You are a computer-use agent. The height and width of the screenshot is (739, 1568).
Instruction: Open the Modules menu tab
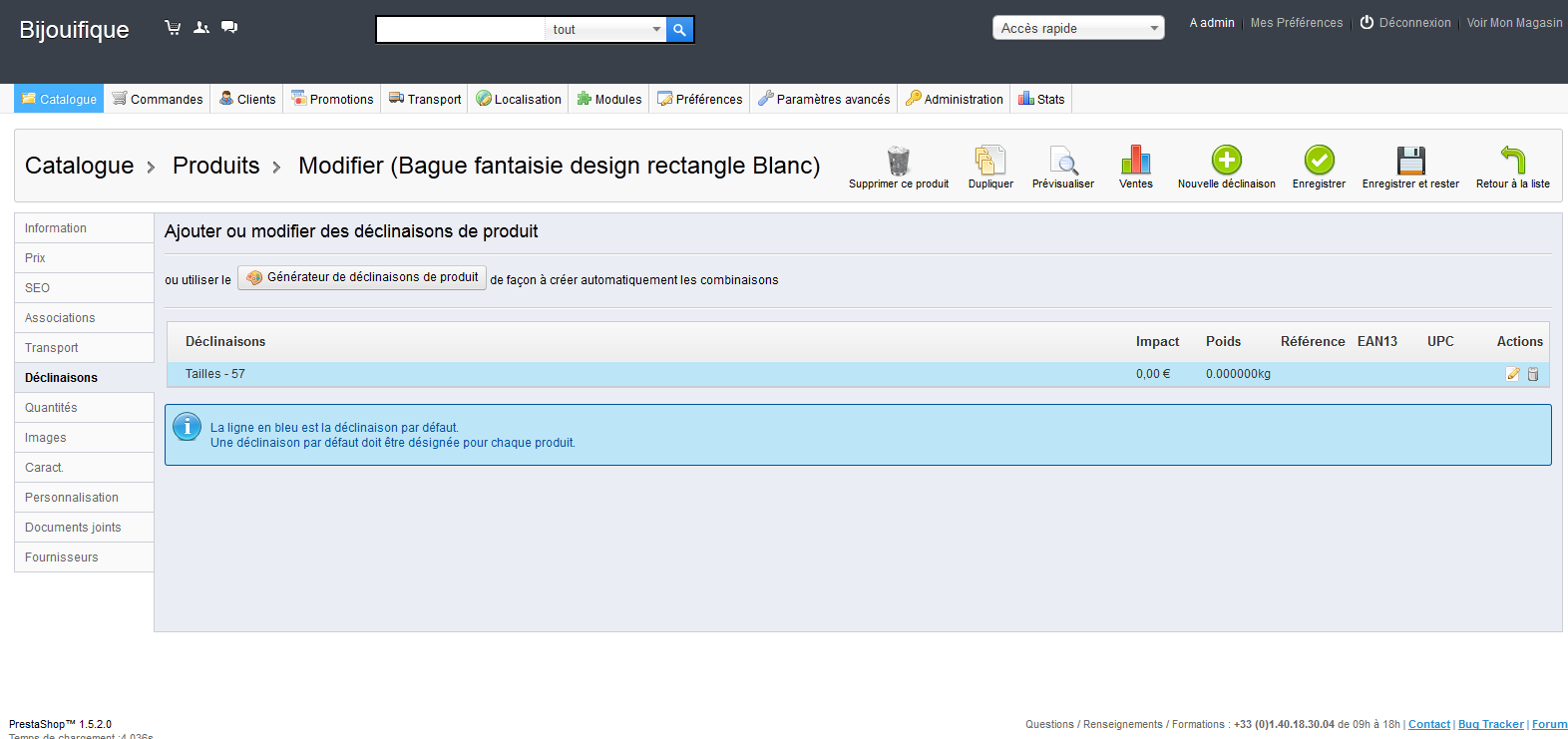pos(608,99)
